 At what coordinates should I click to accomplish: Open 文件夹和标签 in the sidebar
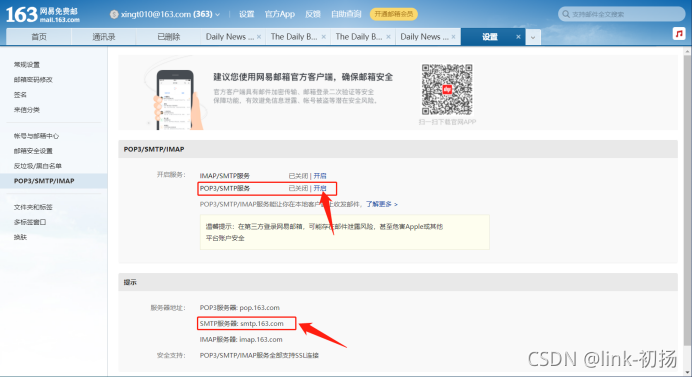click(x=33, y=207)
